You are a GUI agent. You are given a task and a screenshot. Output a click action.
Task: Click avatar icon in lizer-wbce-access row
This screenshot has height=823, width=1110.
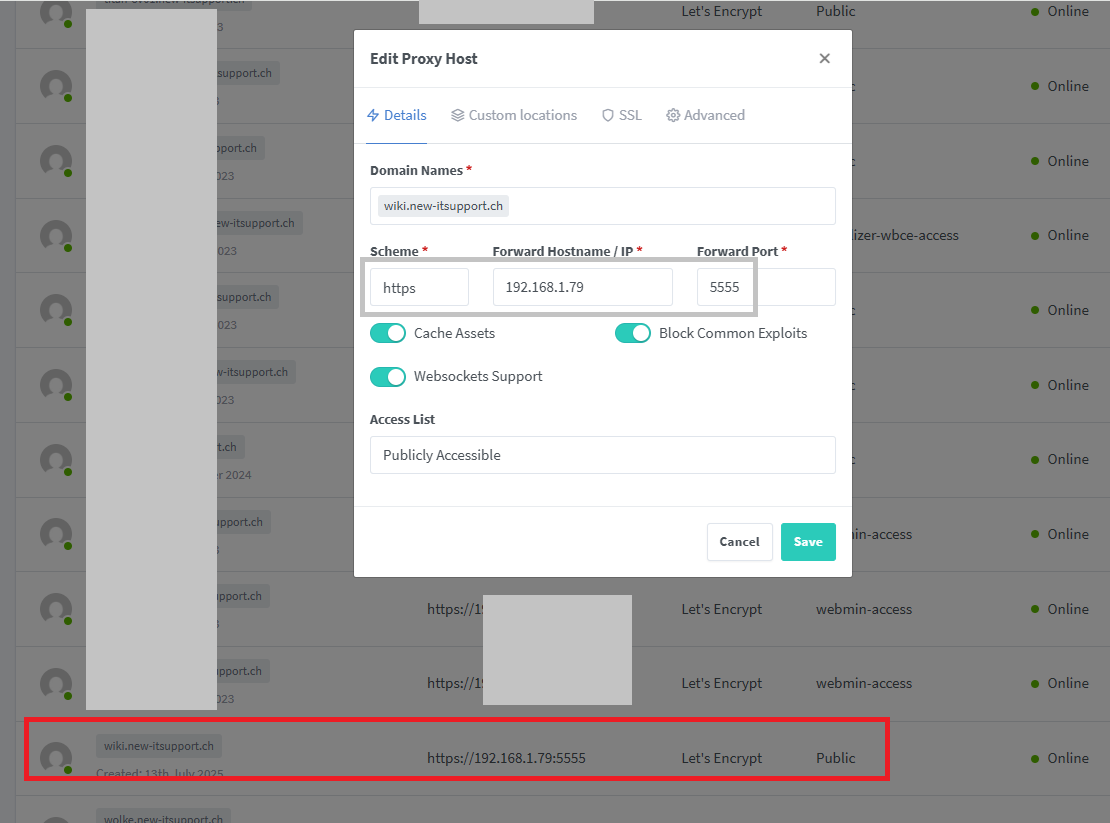(x=56, y=236)
